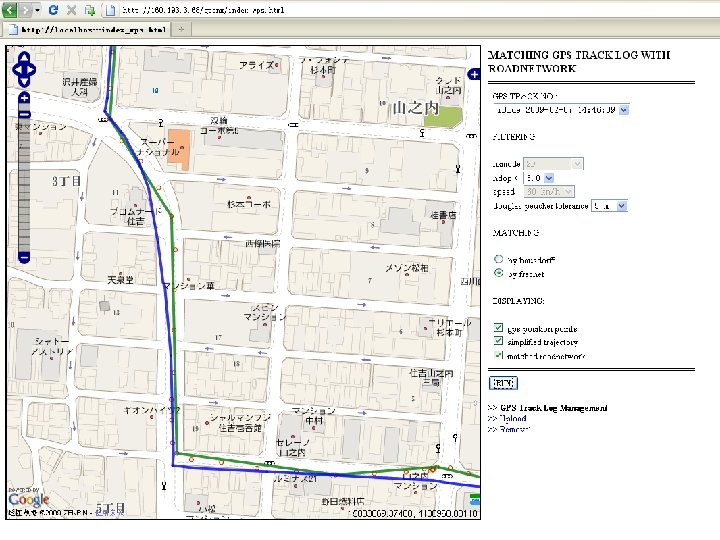The image size is (720, 540).
Task: Click the page icon beside the URL
Action: click(110, 10)
